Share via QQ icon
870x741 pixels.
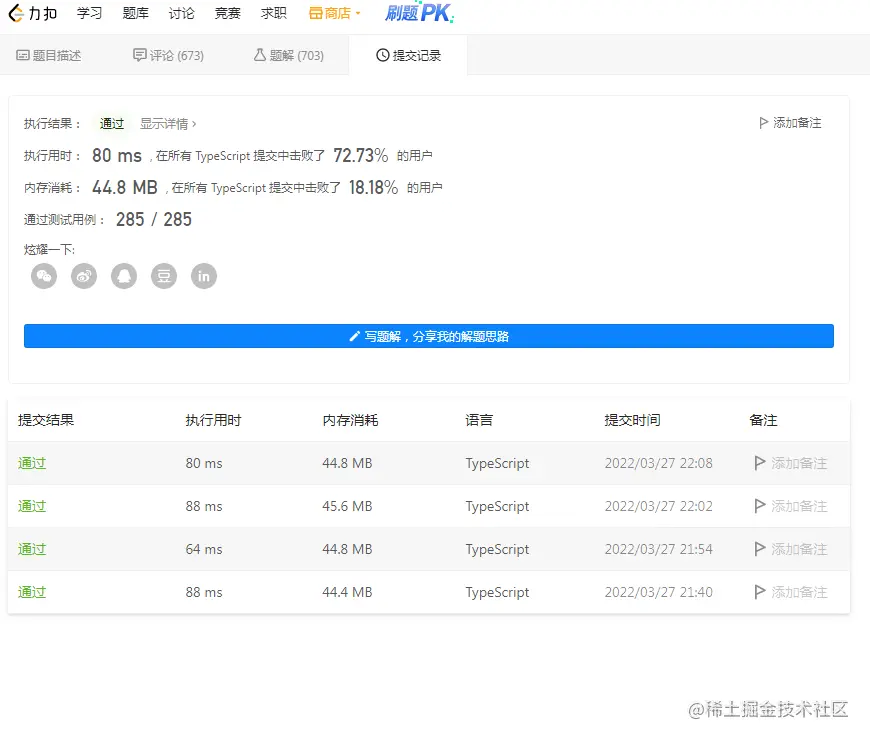[124, 276]
